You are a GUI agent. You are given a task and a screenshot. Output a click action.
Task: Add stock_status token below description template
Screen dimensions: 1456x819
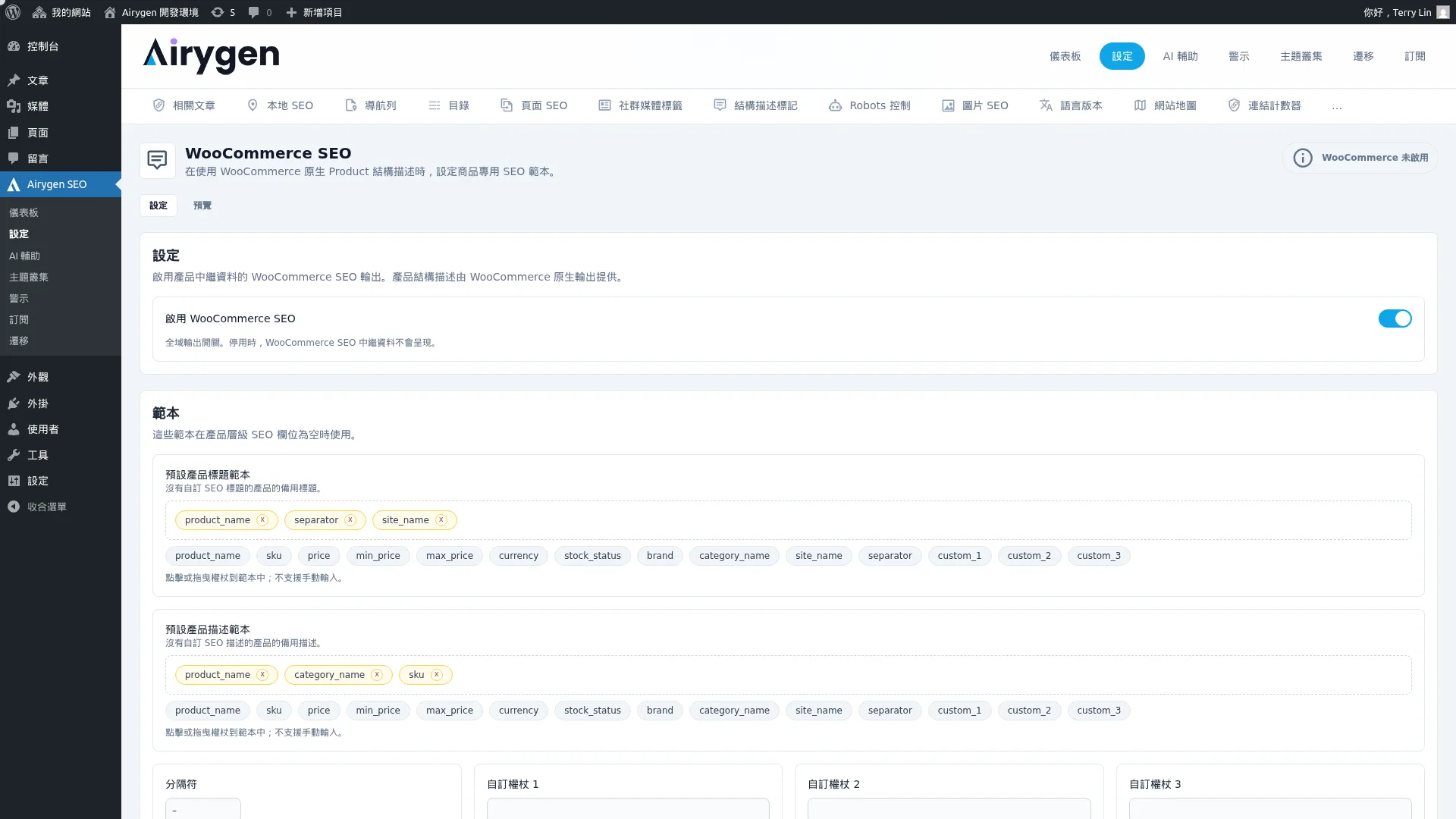coord(592,711)
